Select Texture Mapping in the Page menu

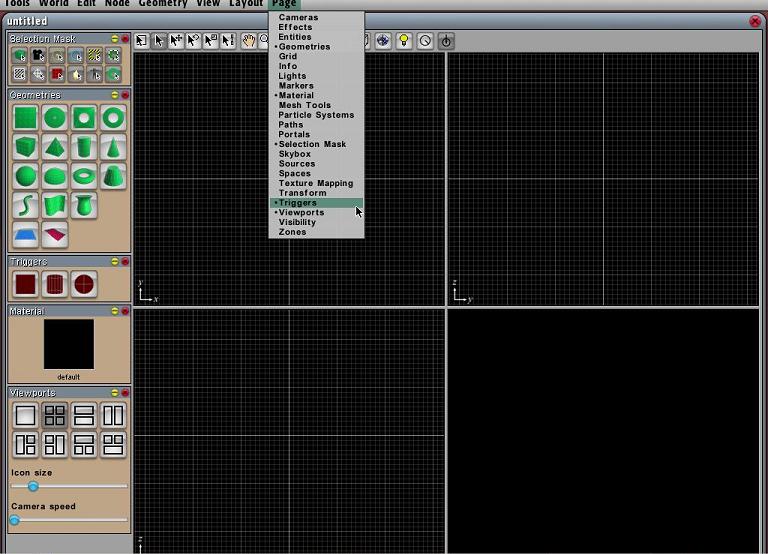click(x=315, y=183)
